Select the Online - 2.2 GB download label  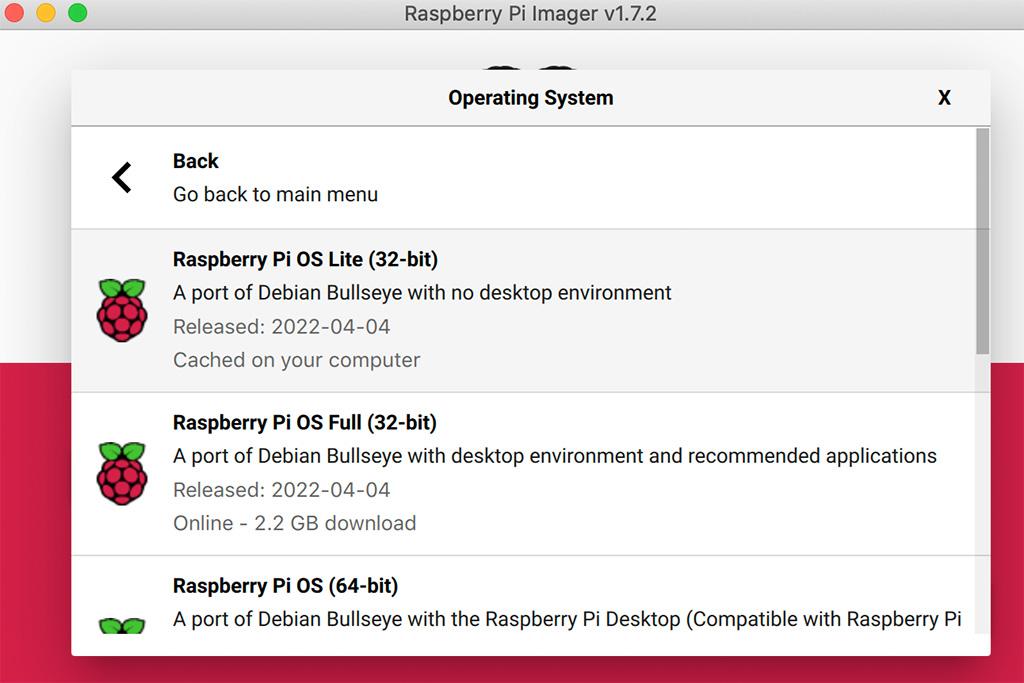tap(294, 523)
